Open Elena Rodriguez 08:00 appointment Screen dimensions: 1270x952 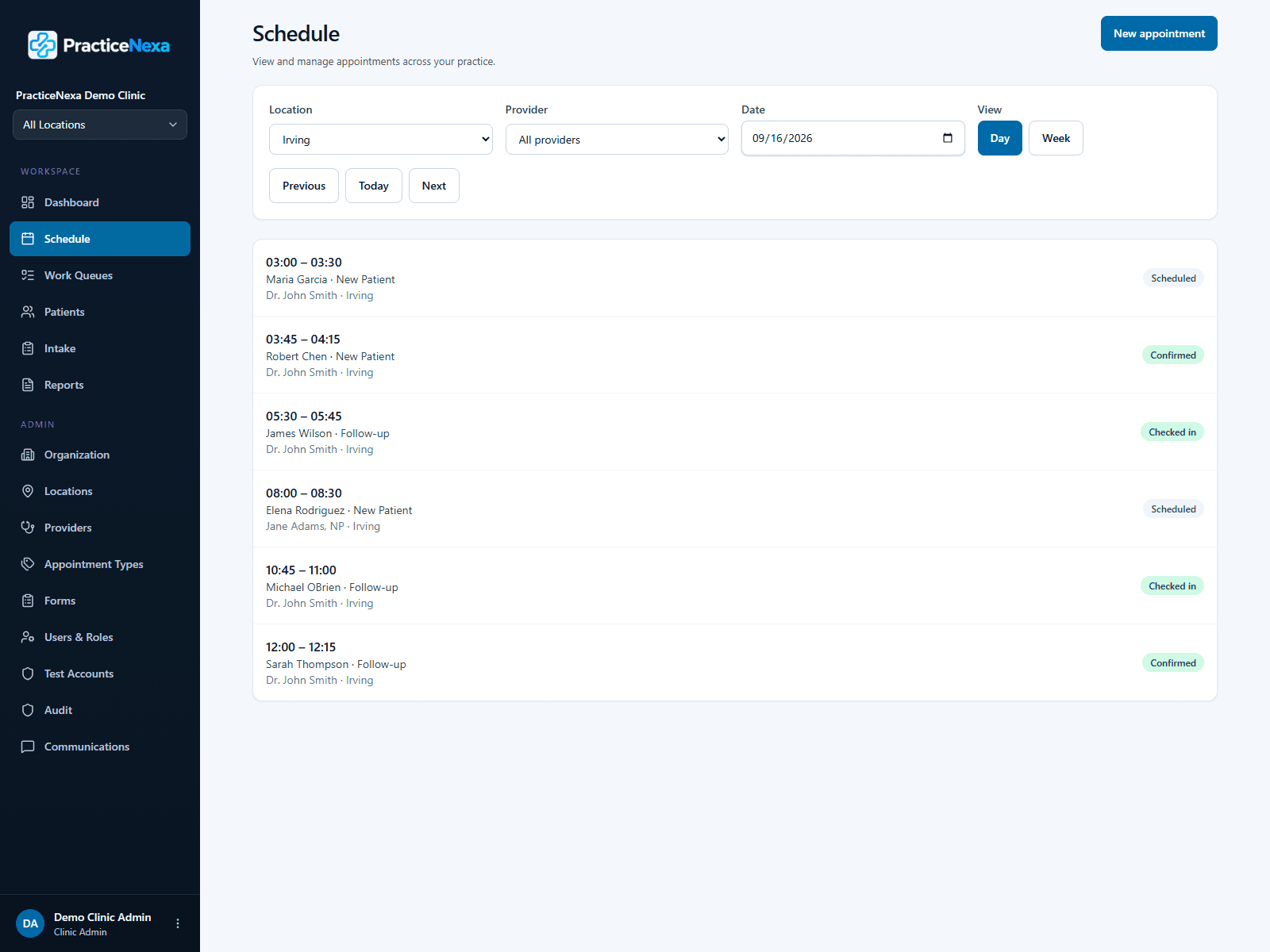tap(735, 509)
